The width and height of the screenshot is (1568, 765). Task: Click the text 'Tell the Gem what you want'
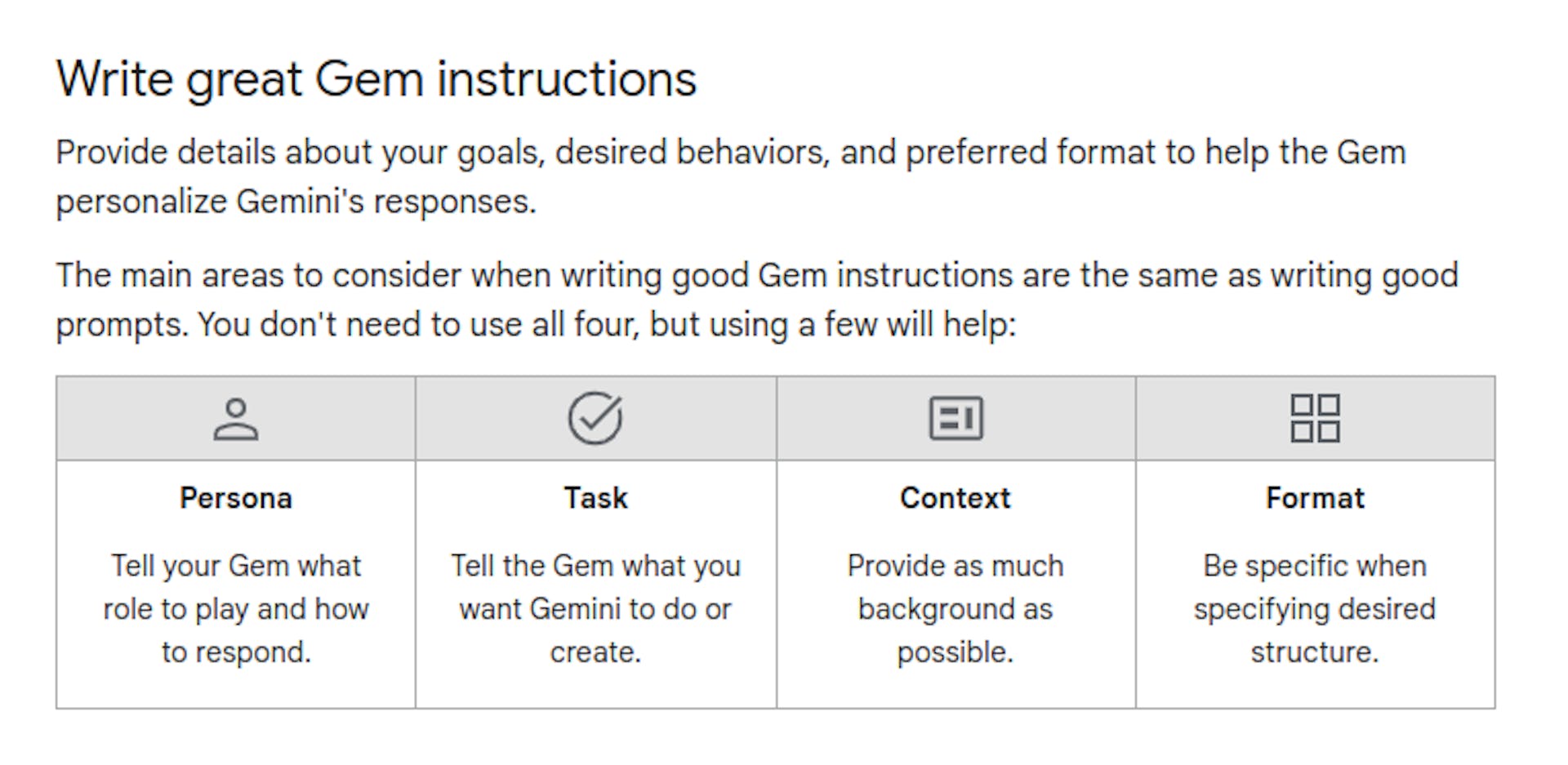(x=595, y=587)
